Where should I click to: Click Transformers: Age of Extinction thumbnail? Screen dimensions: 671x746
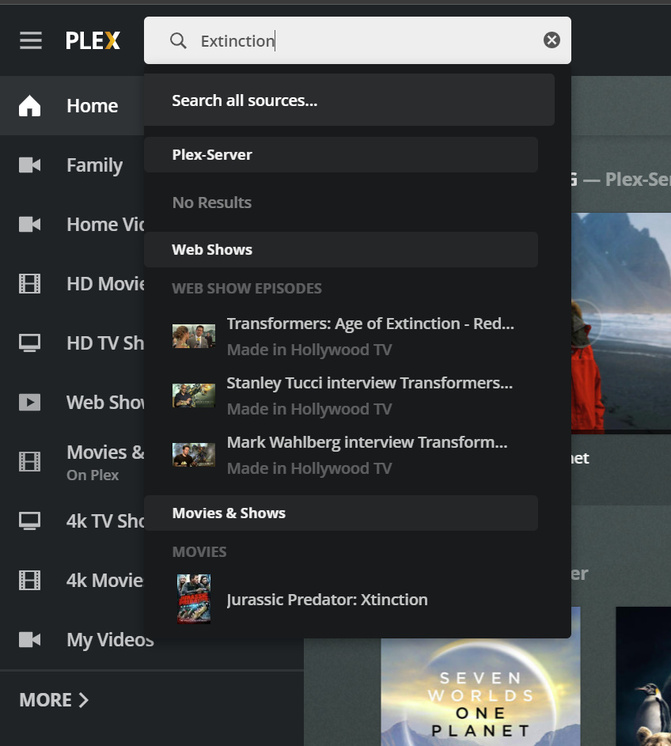click(194, 336)
